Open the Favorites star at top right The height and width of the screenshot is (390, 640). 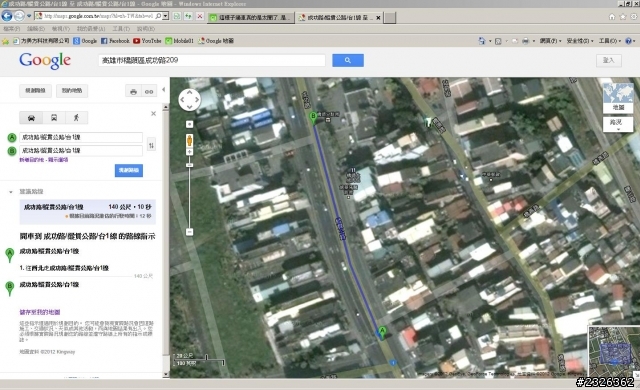tap(623, 17)
